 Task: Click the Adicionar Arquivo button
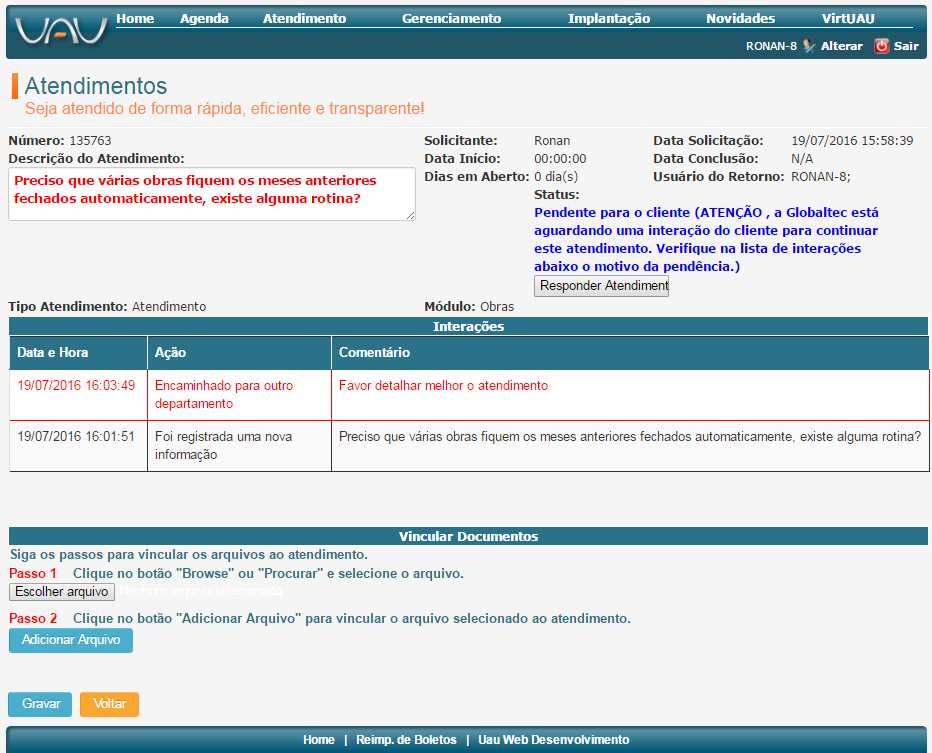pos(71,640)
